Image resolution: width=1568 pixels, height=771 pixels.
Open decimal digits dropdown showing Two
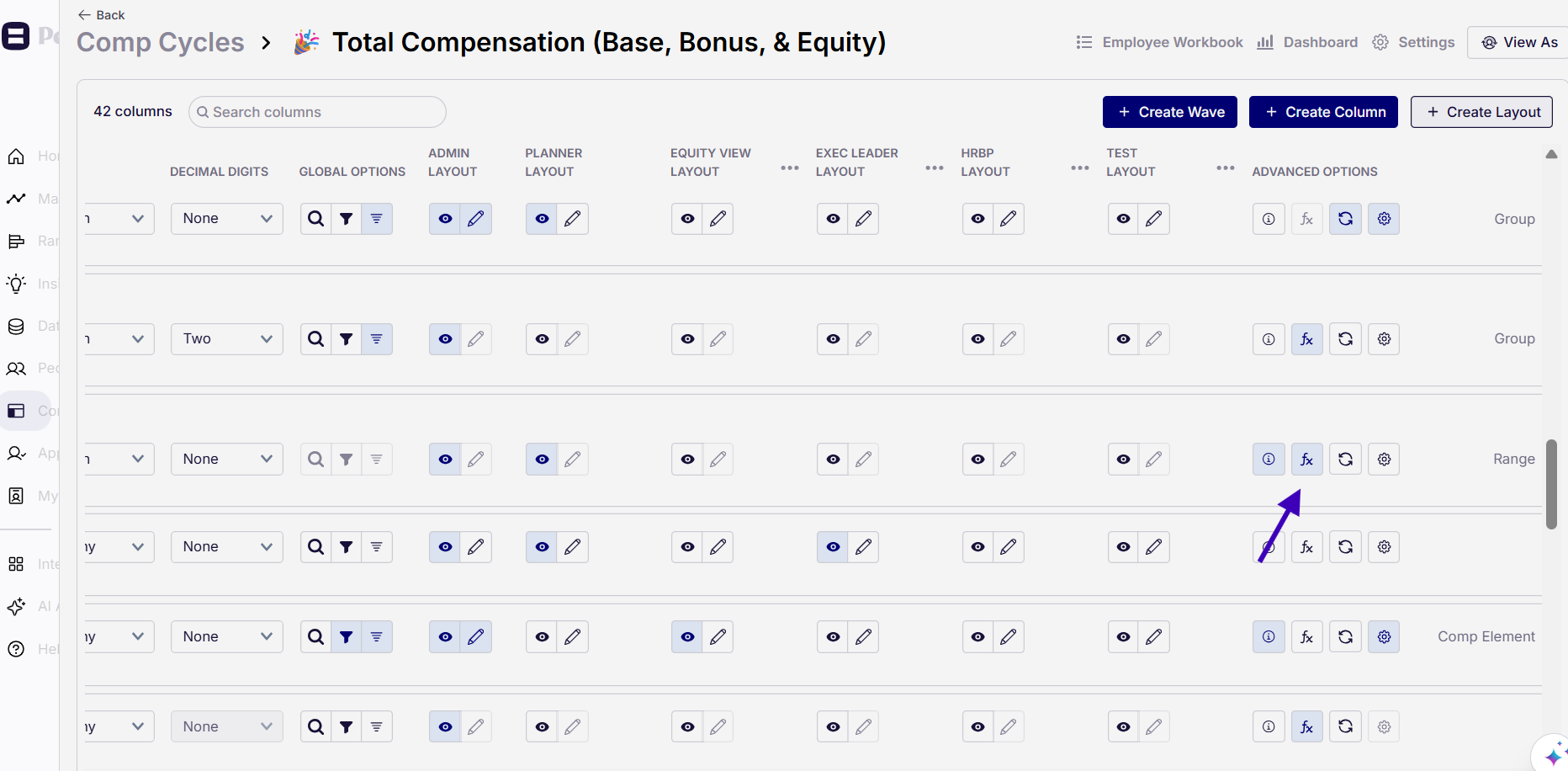(x=227, y=339)
